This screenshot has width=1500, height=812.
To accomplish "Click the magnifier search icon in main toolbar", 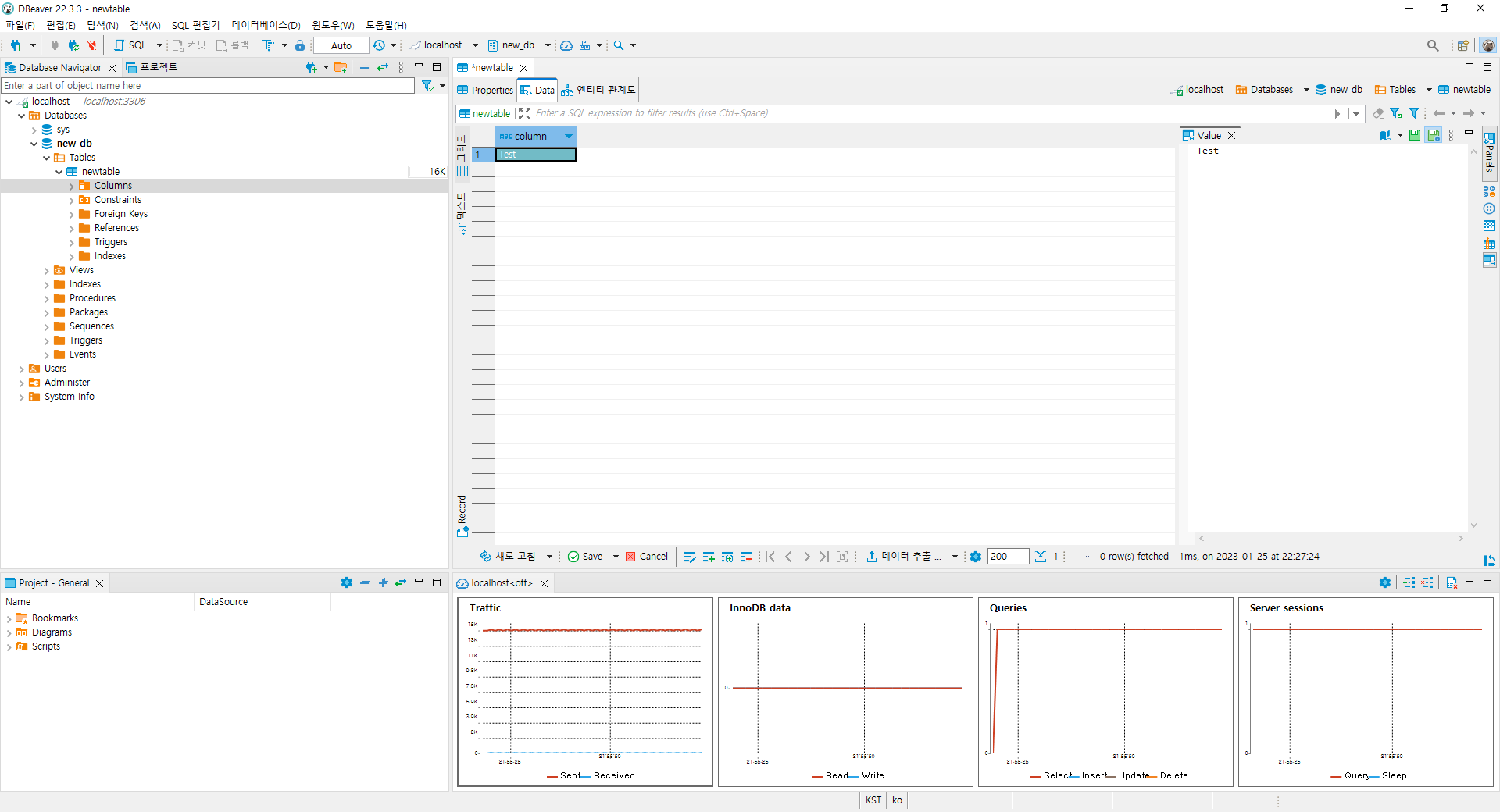I will coord(619,45).
